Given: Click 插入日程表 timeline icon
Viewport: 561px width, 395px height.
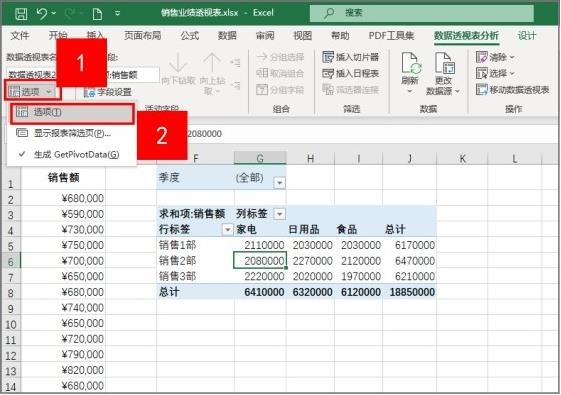Looking at the screenshot, I should [x=328, y=73].
